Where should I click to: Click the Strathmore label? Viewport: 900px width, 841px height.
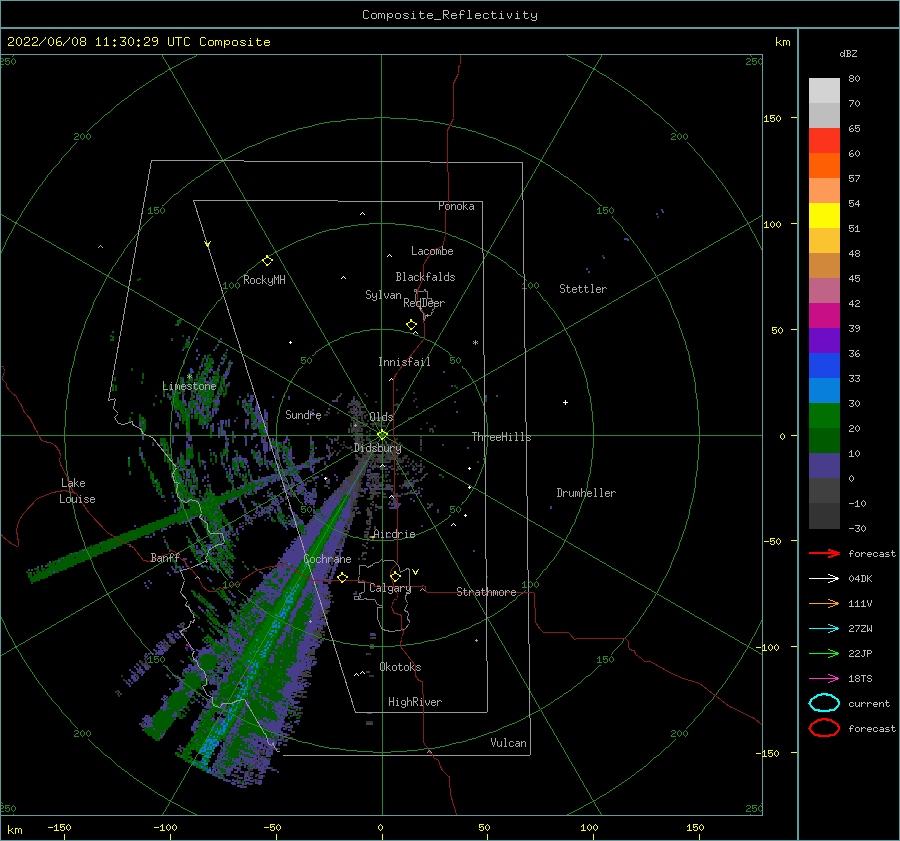486,592
